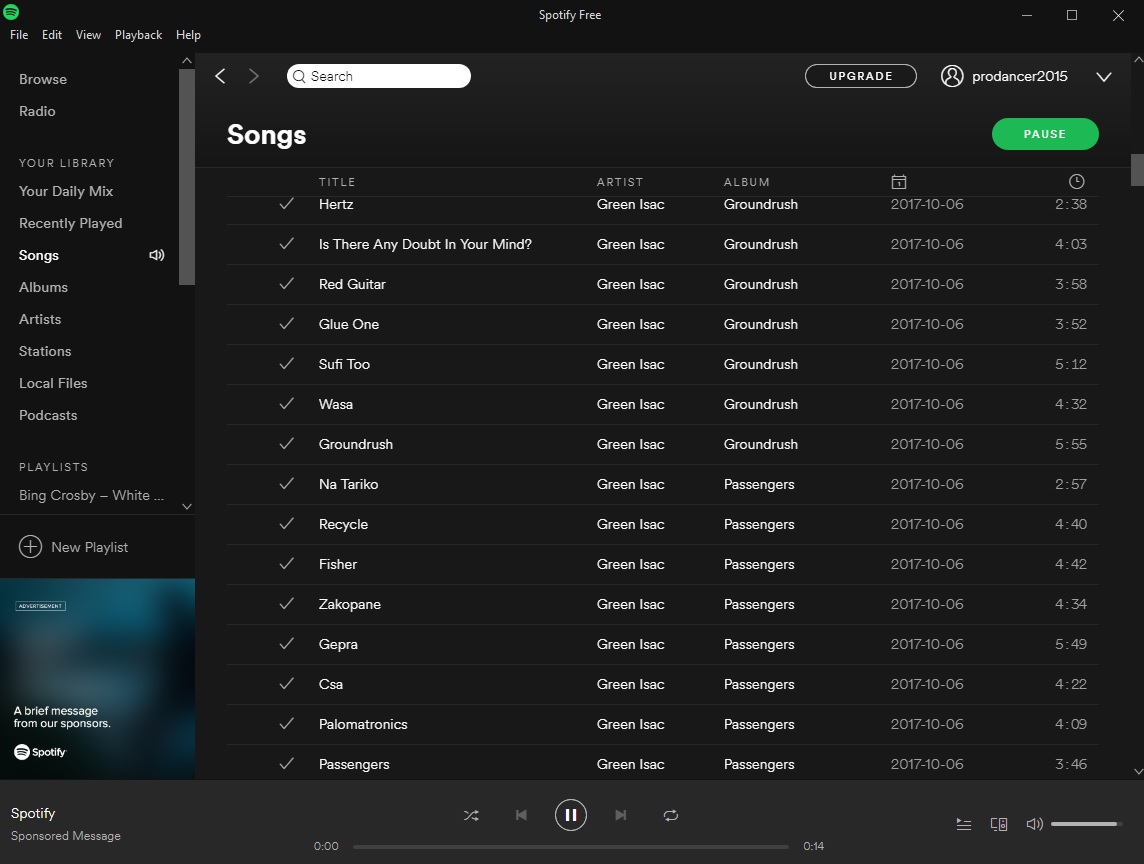The image size is (1144, 864).
Task: Sort songs by the calendar date column
Action: click(x=899, y=182)
